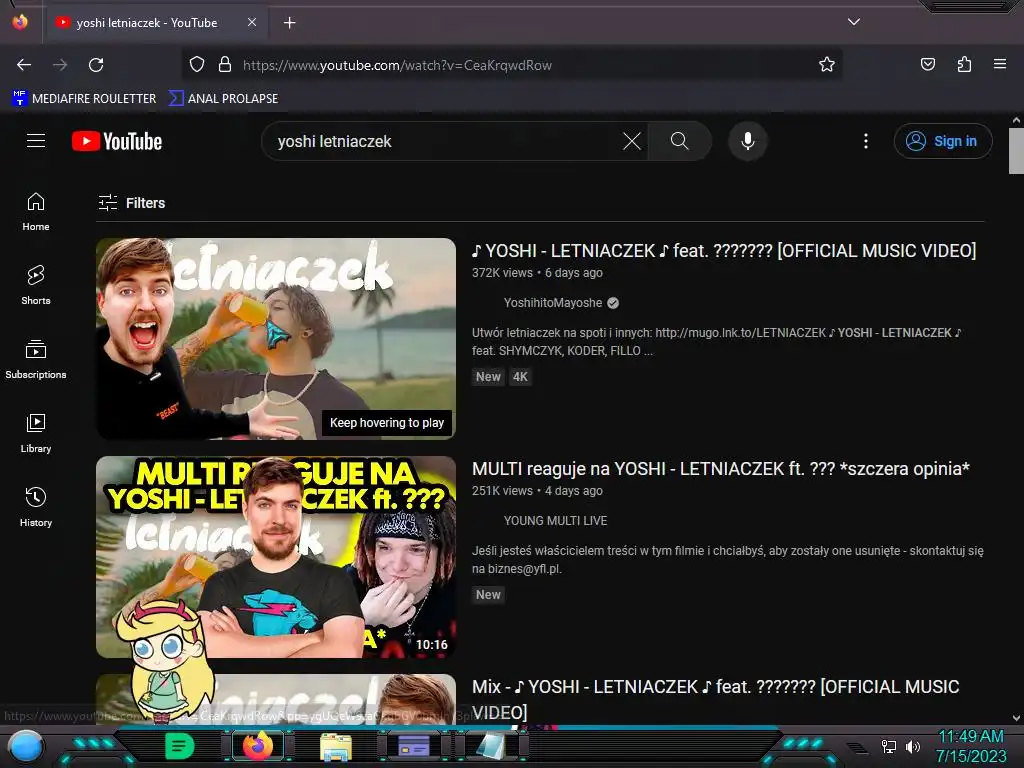This screenshot has height=768, width=1024.
Task: Open Subscriptions in the sidebar
Action: click(x=36, y=360)
